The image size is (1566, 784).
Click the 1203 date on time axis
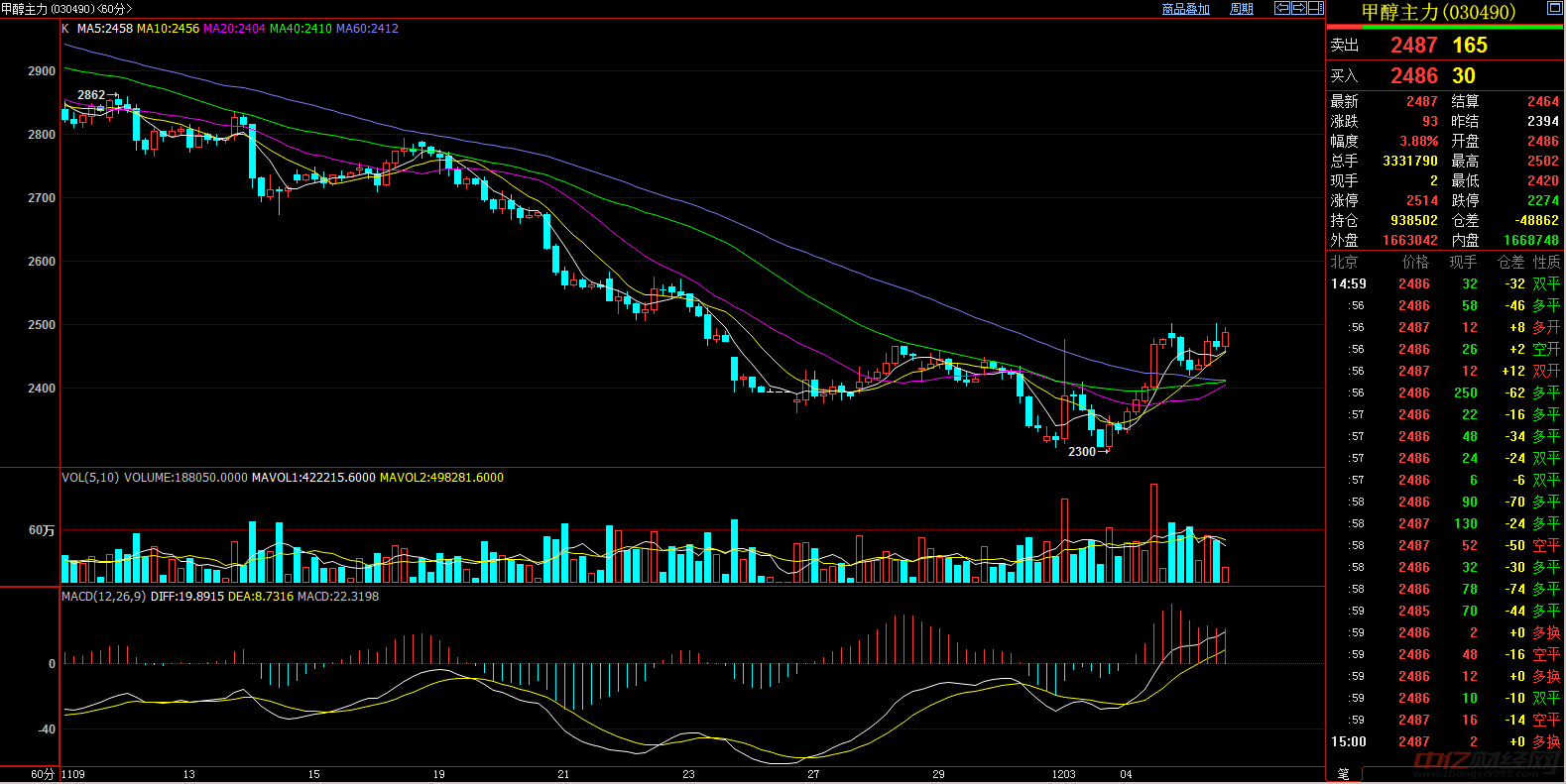(1063, 774)
